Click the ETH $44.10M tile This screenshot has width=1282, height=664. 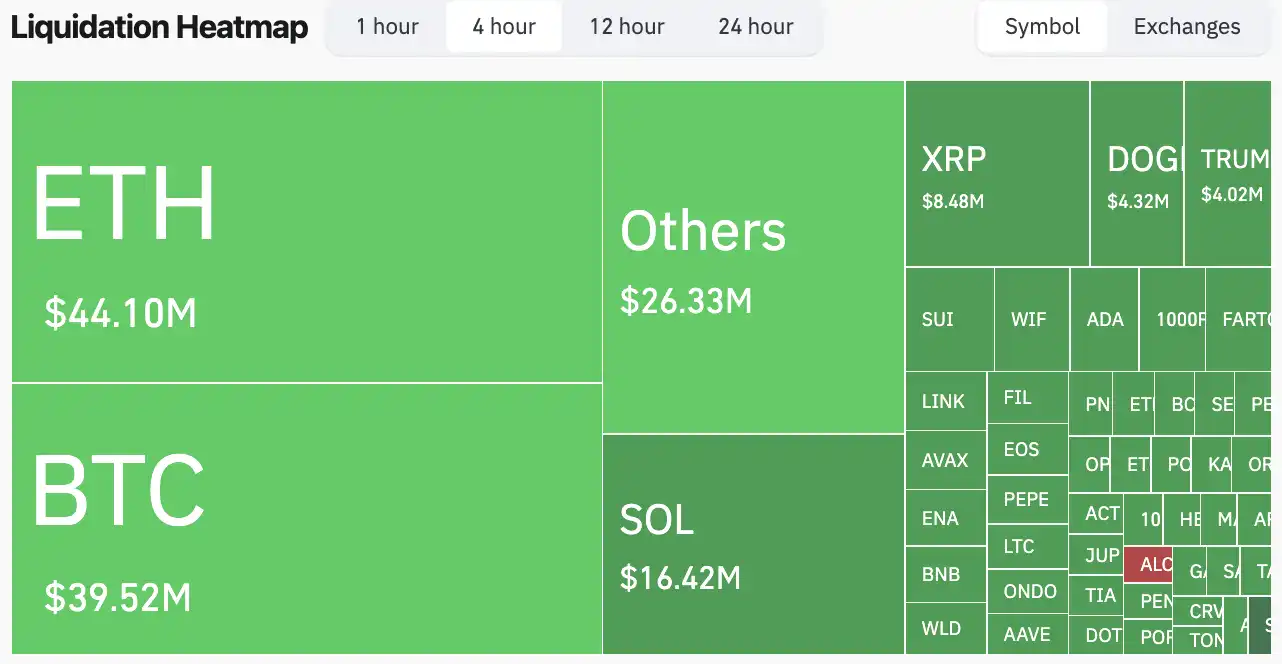point(306,231)
